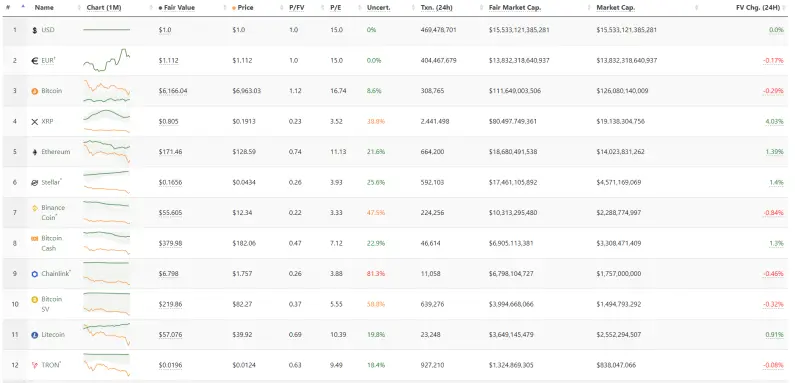Sort by the Txn. (24h) column header
The height and width of the screenshot is (383, 795).
point(438,8)
